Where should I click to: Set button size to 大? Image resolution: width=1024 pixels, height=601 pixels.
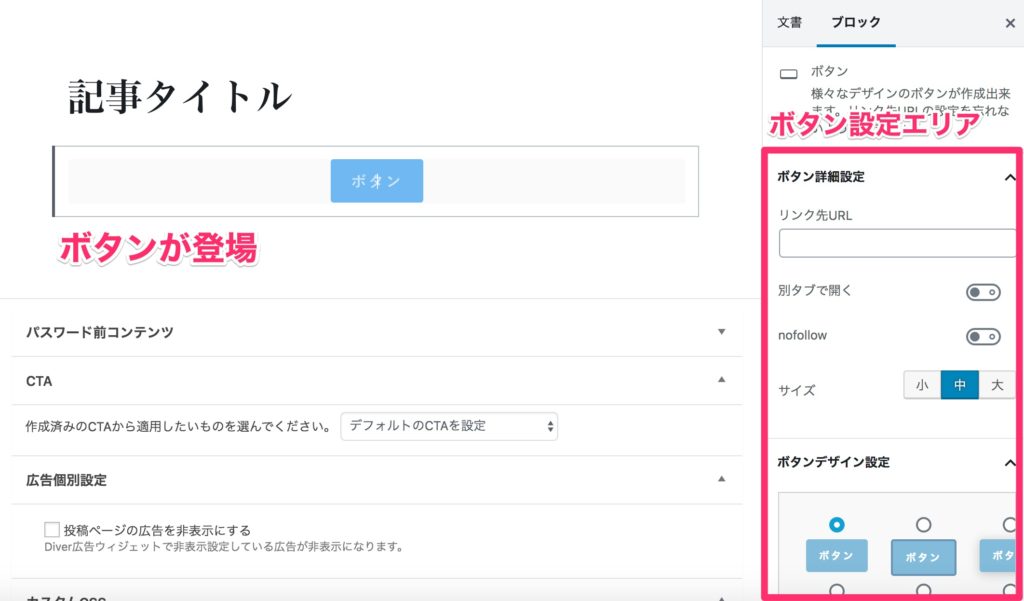click(997, 385)
